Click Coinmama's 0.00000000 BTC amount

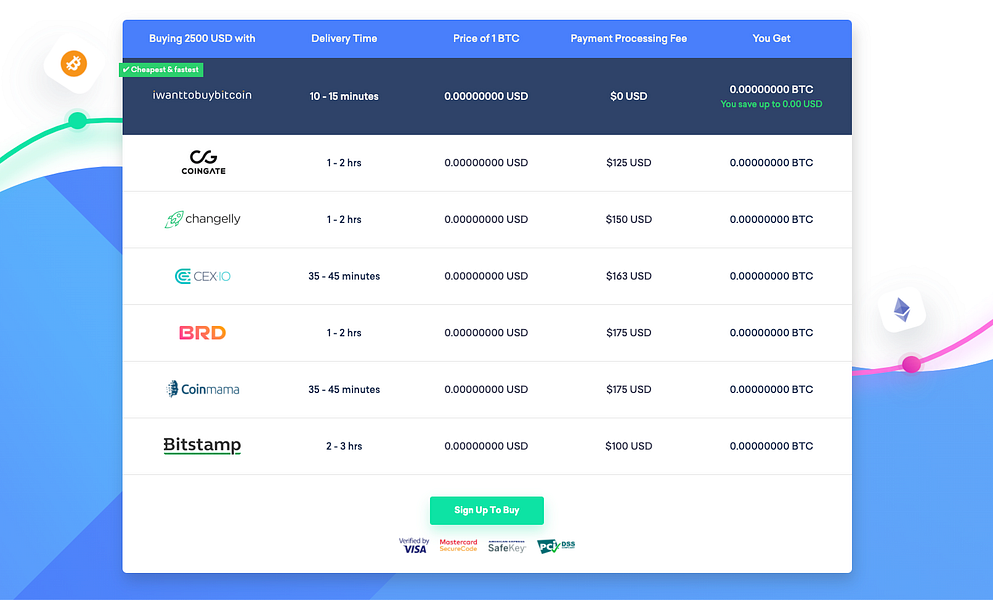pos(771,390)
